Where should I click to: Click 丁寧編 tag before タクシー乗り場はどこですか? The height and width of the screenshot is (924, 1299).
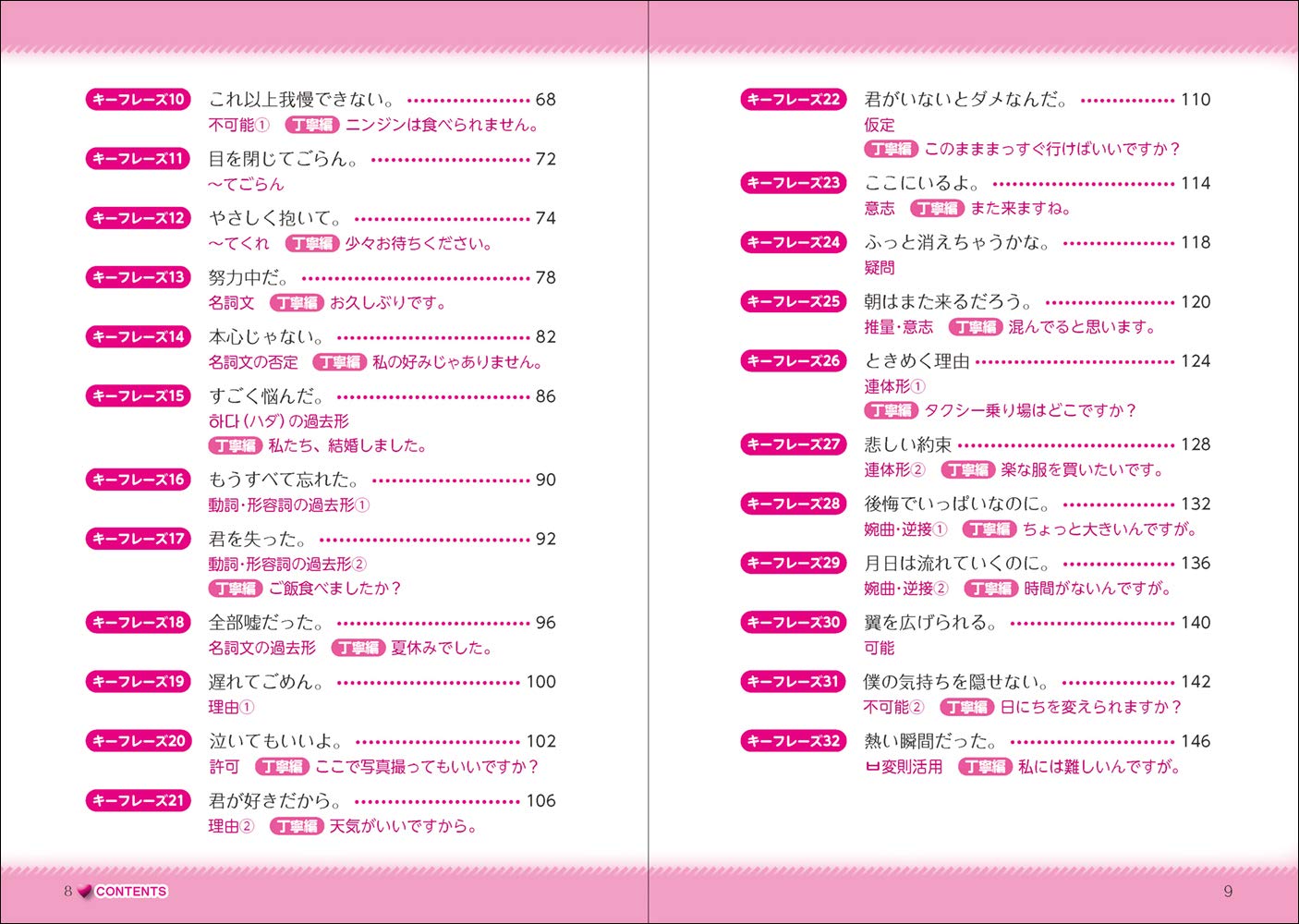pyautogui.click(x=891, y=410)
